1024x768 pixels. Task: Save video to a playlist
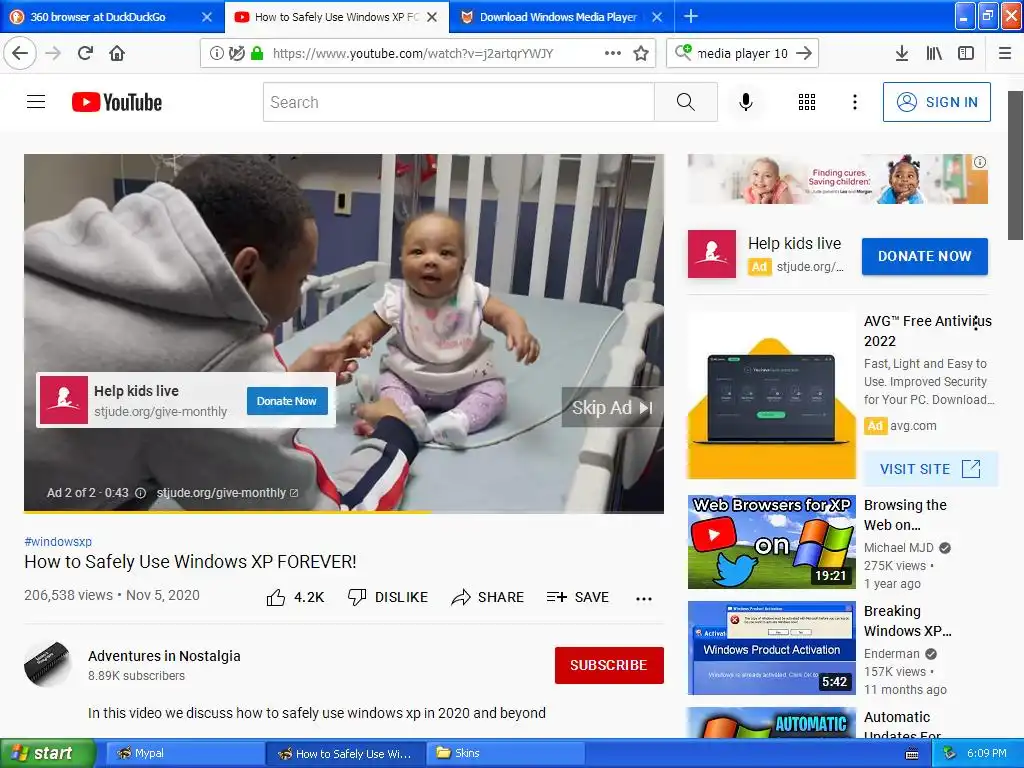click(x=577, y=597)
